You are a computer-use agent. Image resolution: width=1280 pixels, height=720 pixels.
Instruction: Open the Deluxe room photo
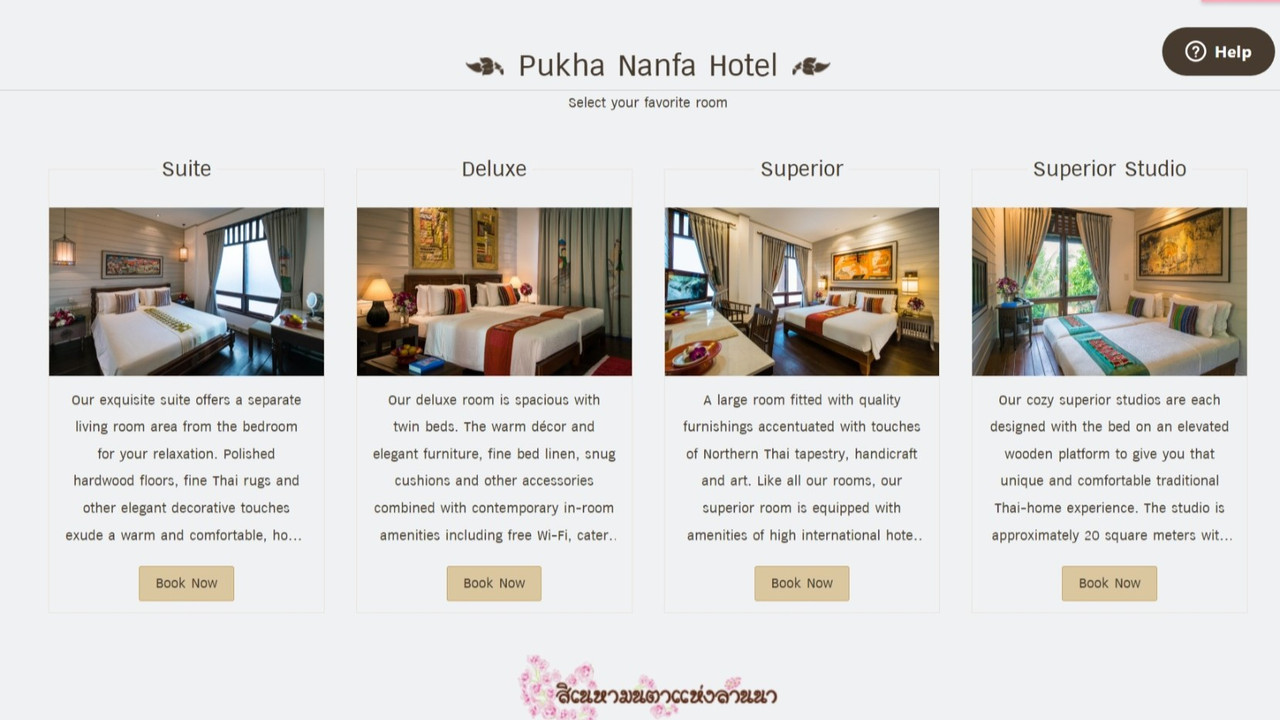click(494, 292)
